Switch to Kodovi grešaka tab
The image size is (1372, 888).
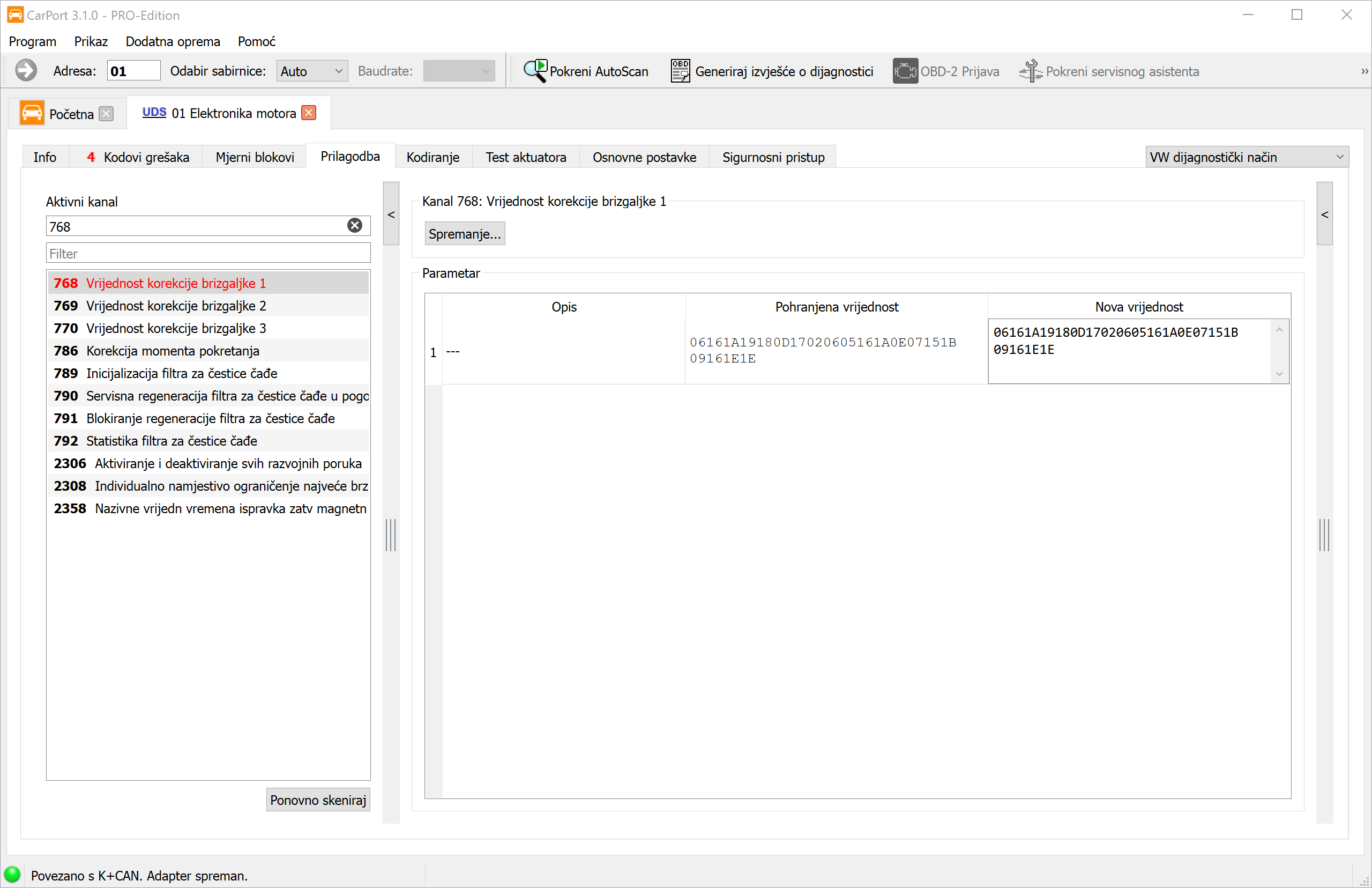[x=137, y=157]
